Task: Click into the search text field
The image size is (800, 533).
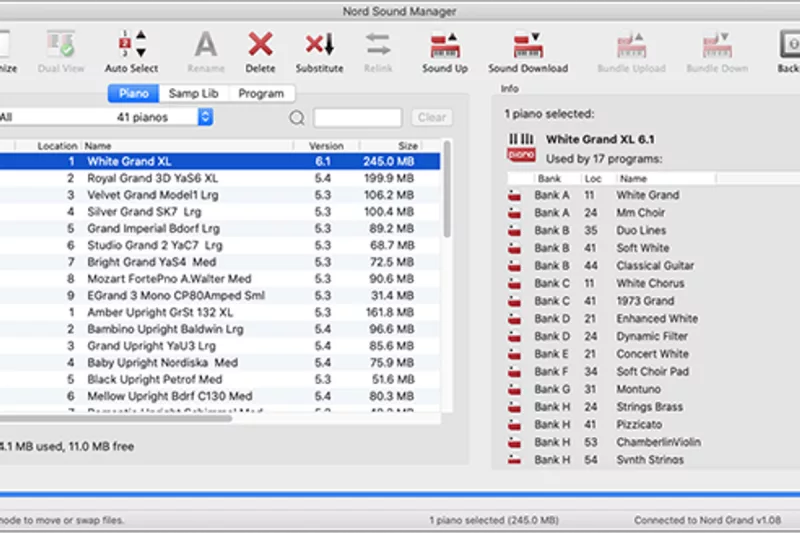Action: tap(357, 118)
